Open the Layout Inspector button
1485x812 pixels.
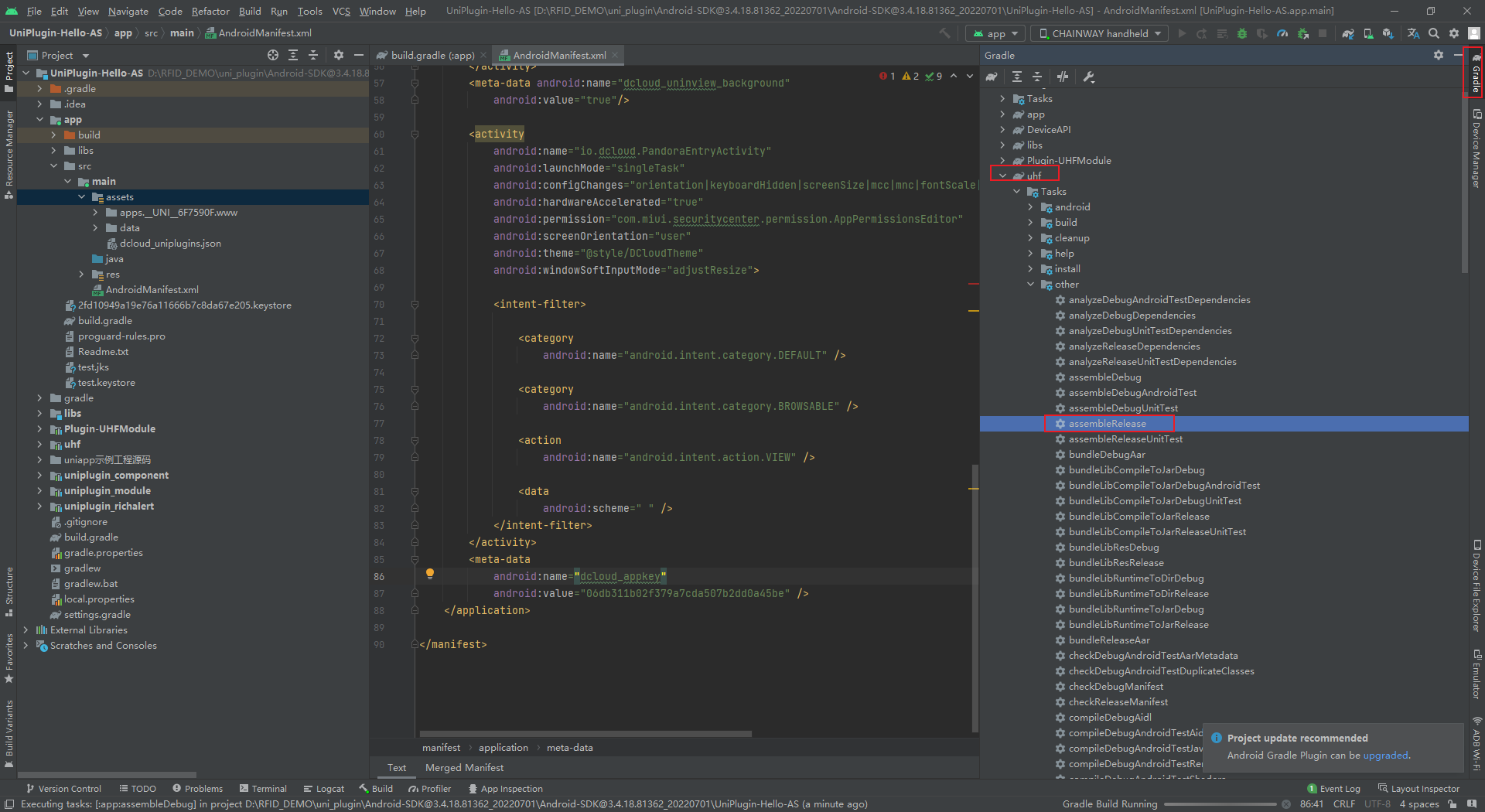pos(1418,789)
